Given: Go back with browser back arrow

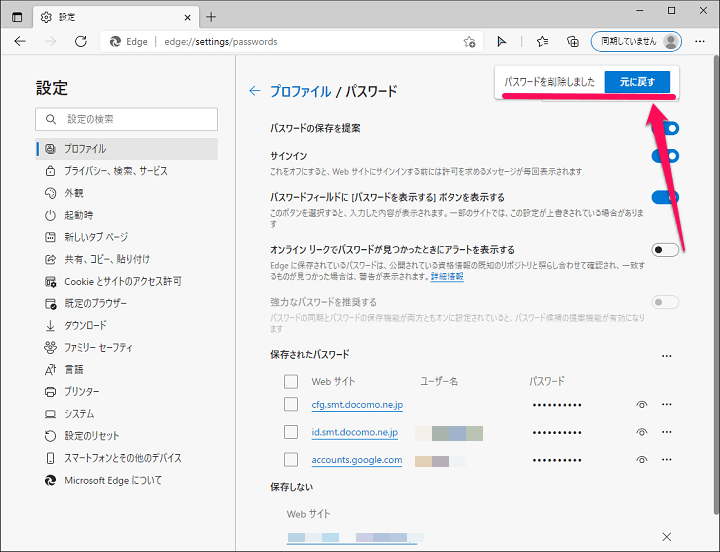Looking at the screenshot, I should (20, 42).
